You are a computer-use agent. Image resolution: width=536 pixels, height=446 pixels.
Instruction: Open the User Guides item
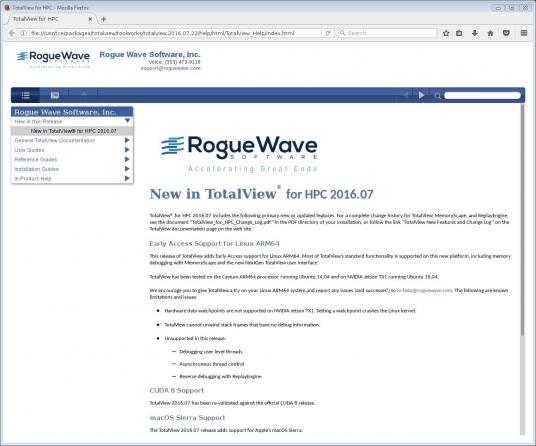click(29, 150)
